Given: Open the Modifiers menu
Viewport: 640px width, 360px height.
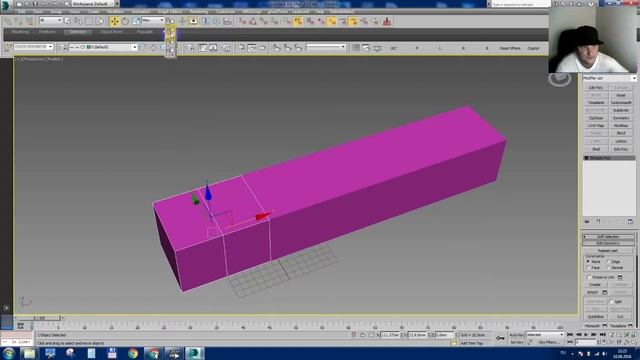Looking at the screenshot, I should [115, 12].
